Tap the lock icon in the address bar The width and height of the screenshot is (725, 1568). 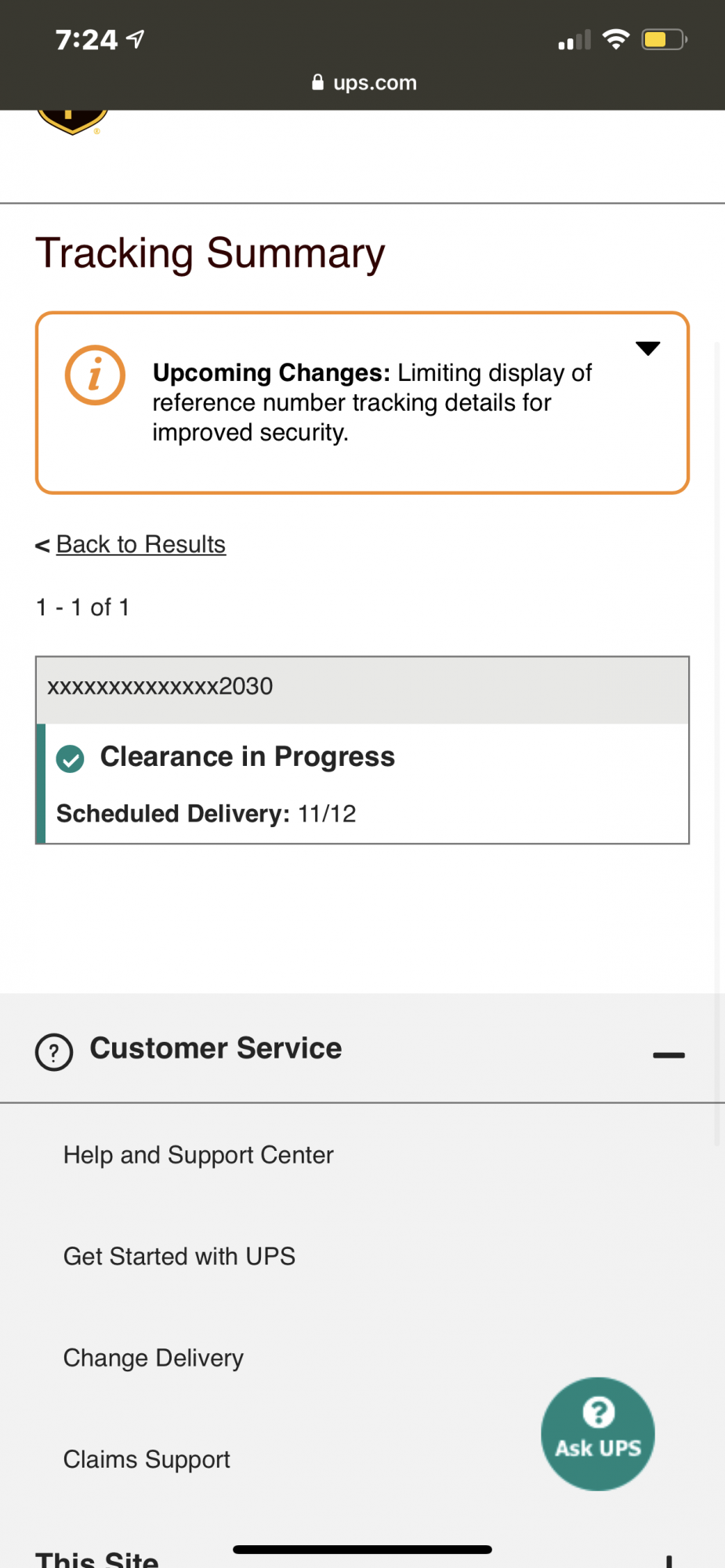[x=317, y=82]
